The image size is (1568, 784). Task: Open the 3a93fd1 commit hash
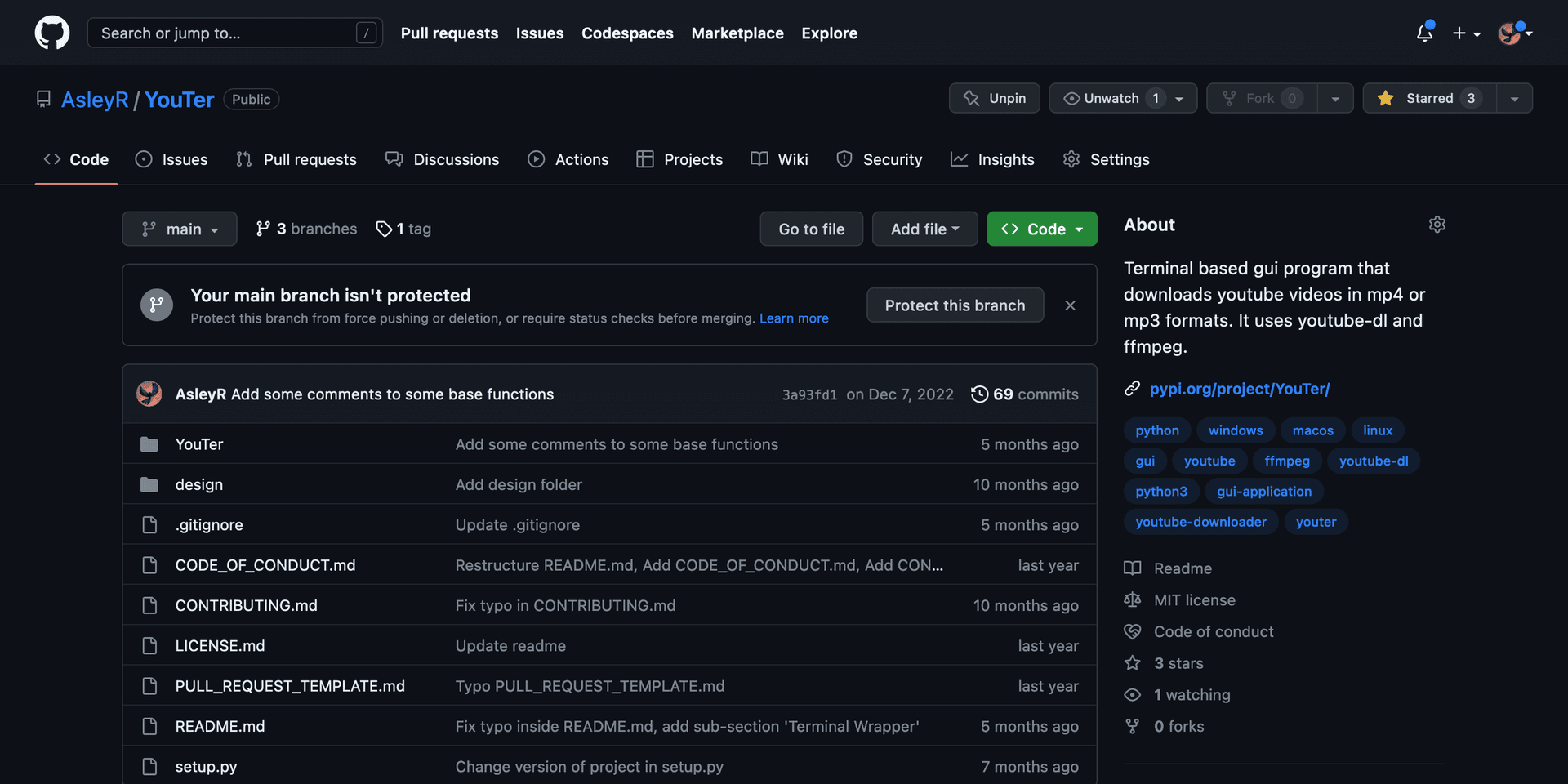809,394
